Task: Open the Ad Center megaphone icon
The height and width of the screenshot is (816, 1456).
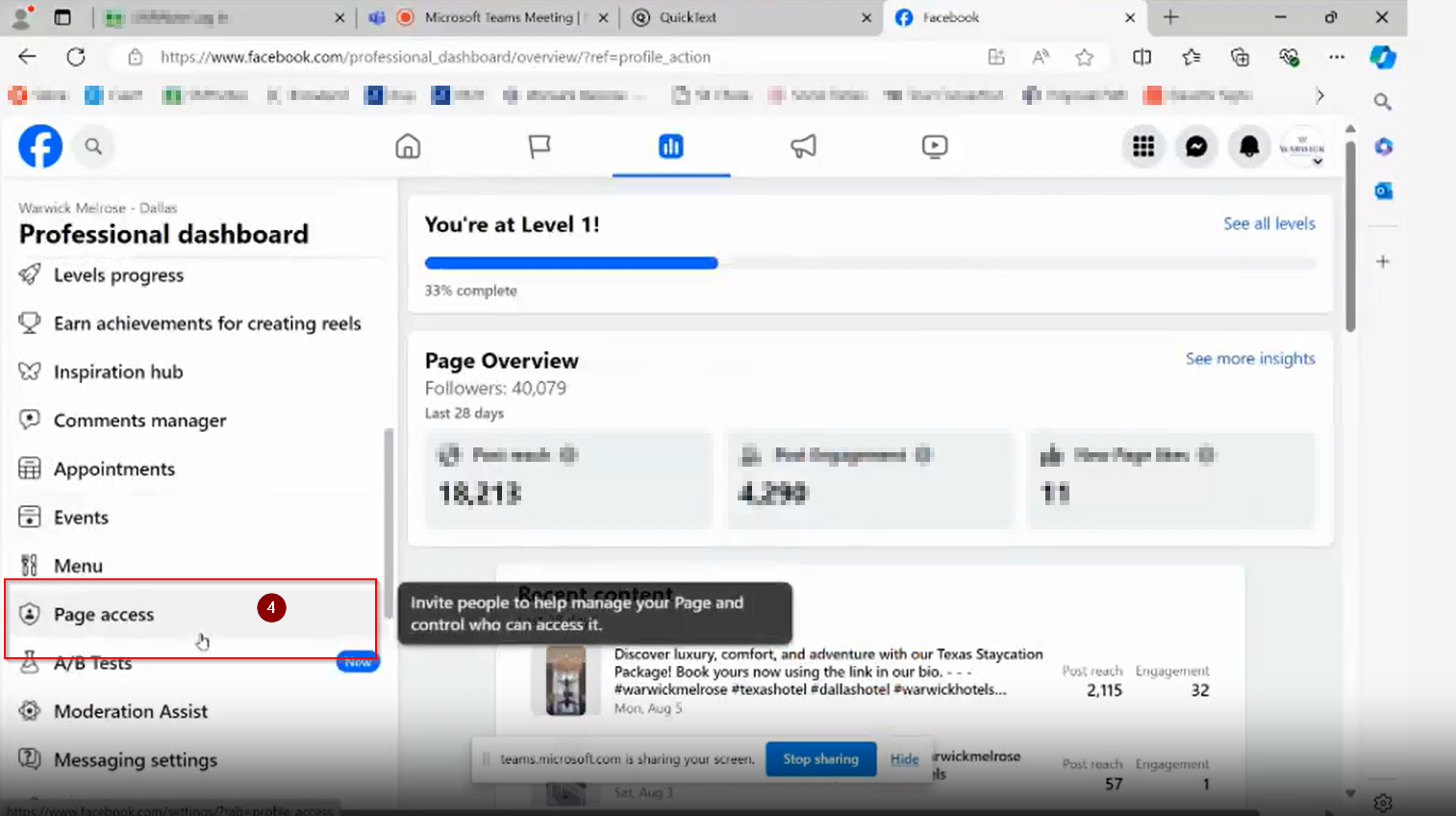Action: tap(803, 146)
